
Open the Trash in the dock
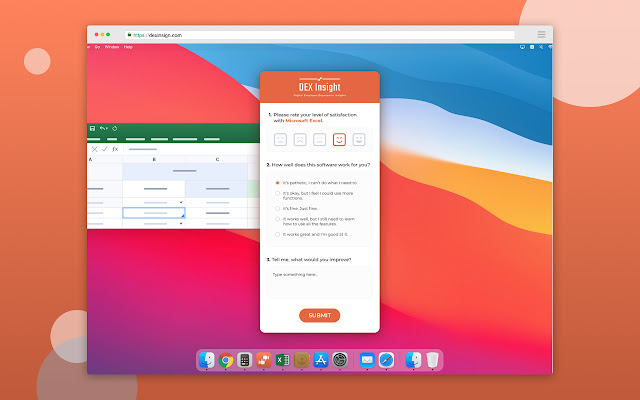click(432, 360)
